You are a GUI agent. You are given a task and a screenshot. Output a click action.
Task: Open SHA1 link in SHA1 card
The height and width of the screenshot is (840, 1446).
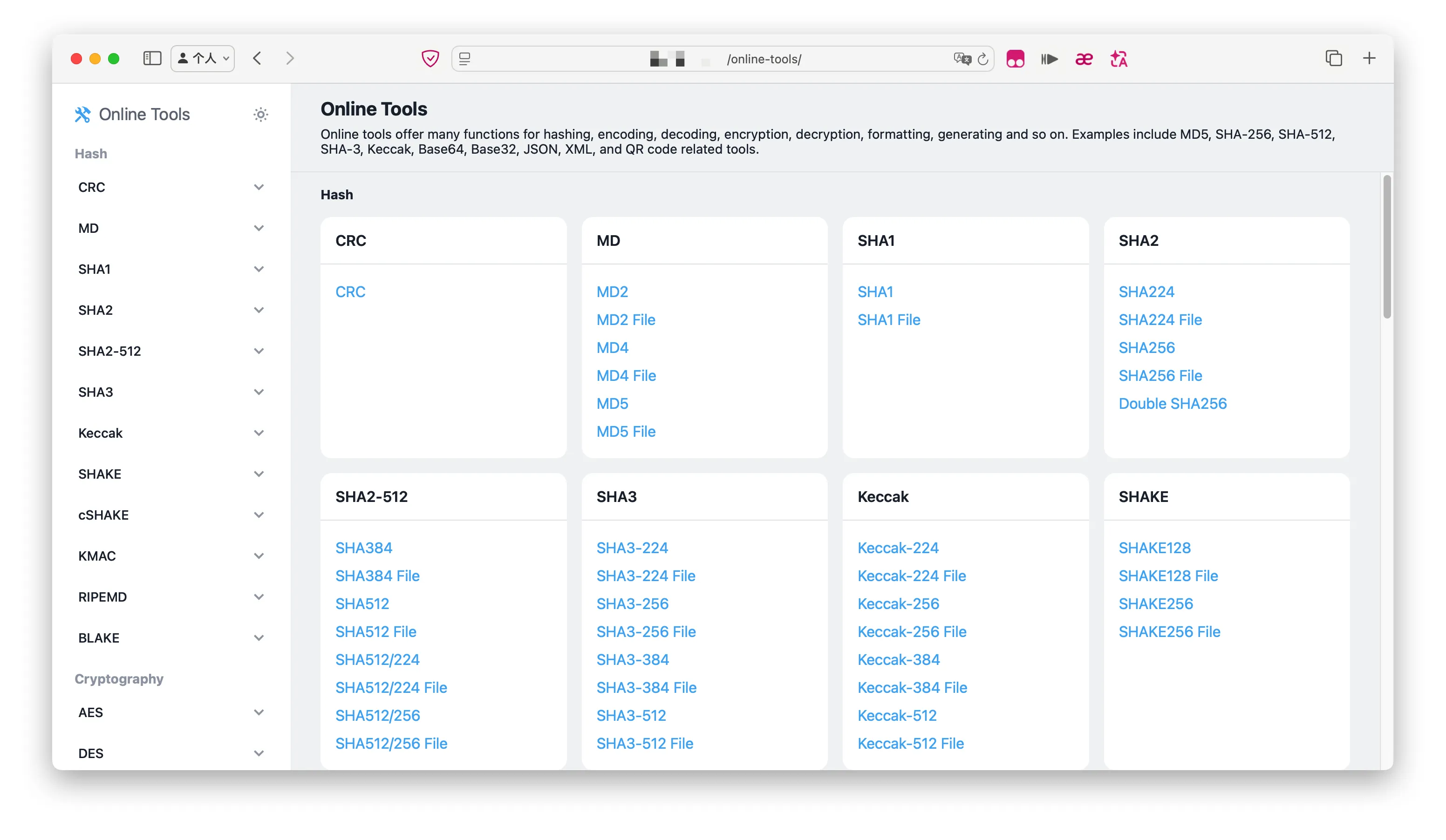point(875,292)
